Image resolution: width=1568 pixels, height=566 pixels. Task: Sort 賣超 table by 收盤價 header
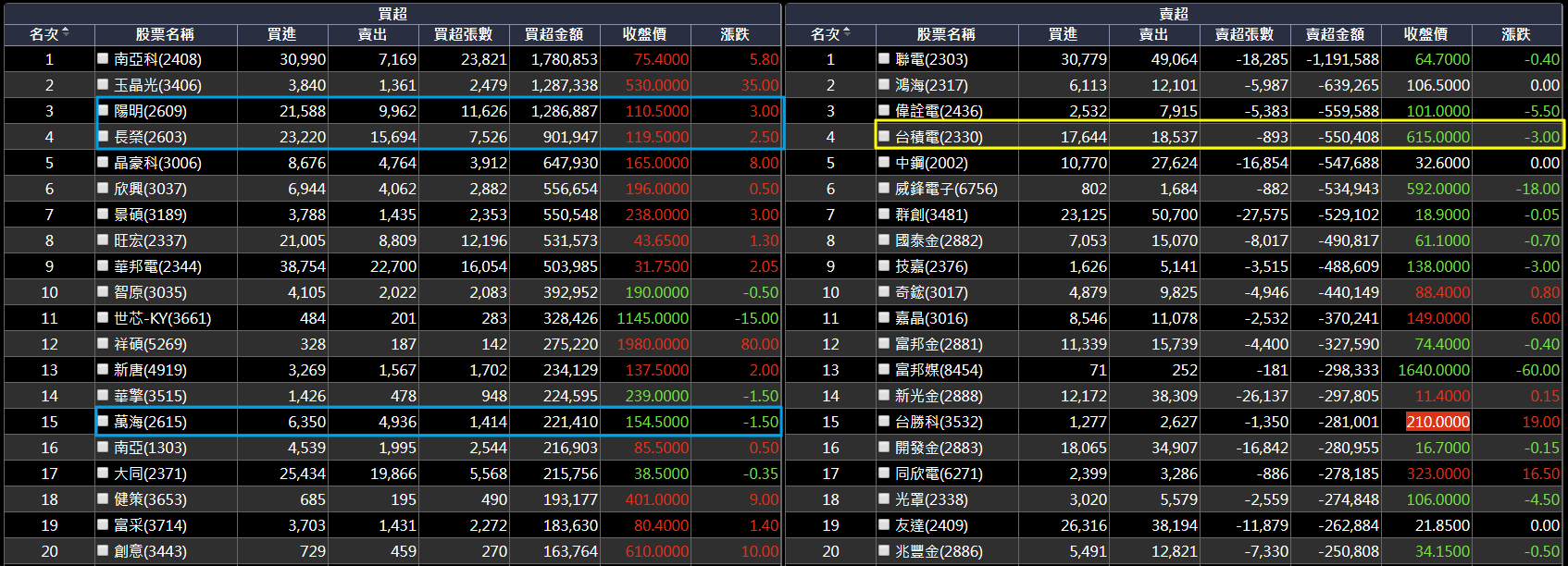[1426, 34]
